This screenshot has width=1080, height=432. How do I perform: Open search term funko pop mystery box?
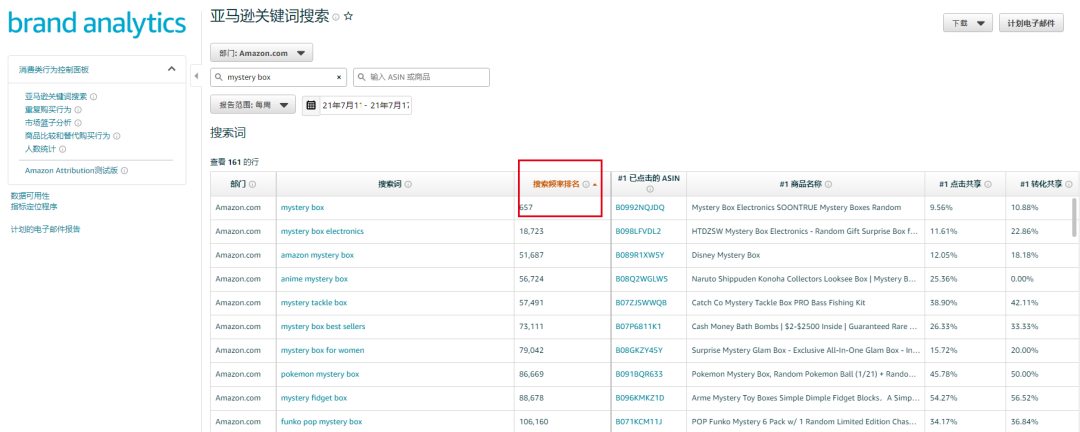tap(322, 422)
